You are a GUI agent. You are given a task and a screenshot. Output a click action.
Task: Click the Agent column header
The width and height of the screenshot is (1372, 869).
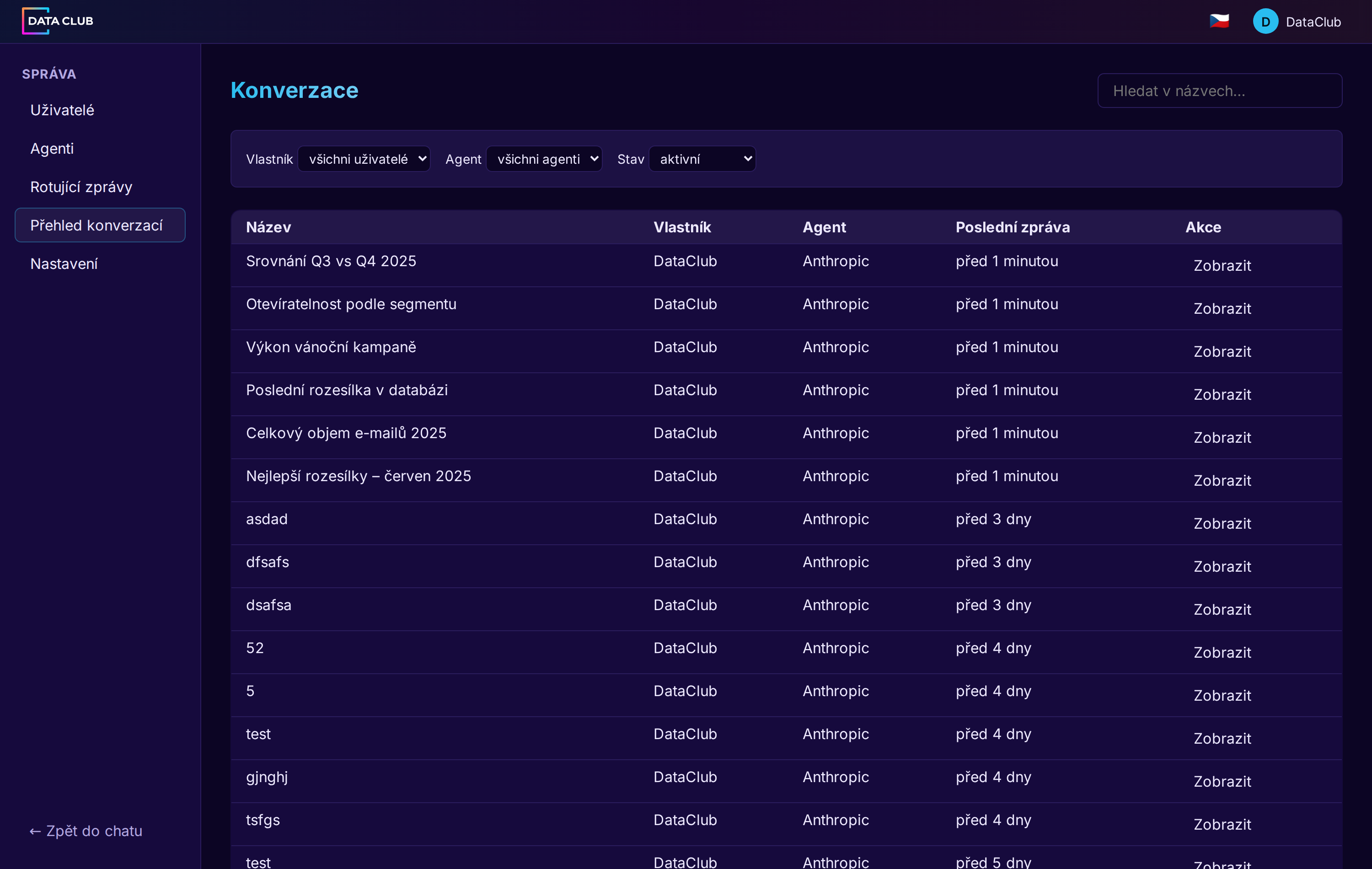824,227
